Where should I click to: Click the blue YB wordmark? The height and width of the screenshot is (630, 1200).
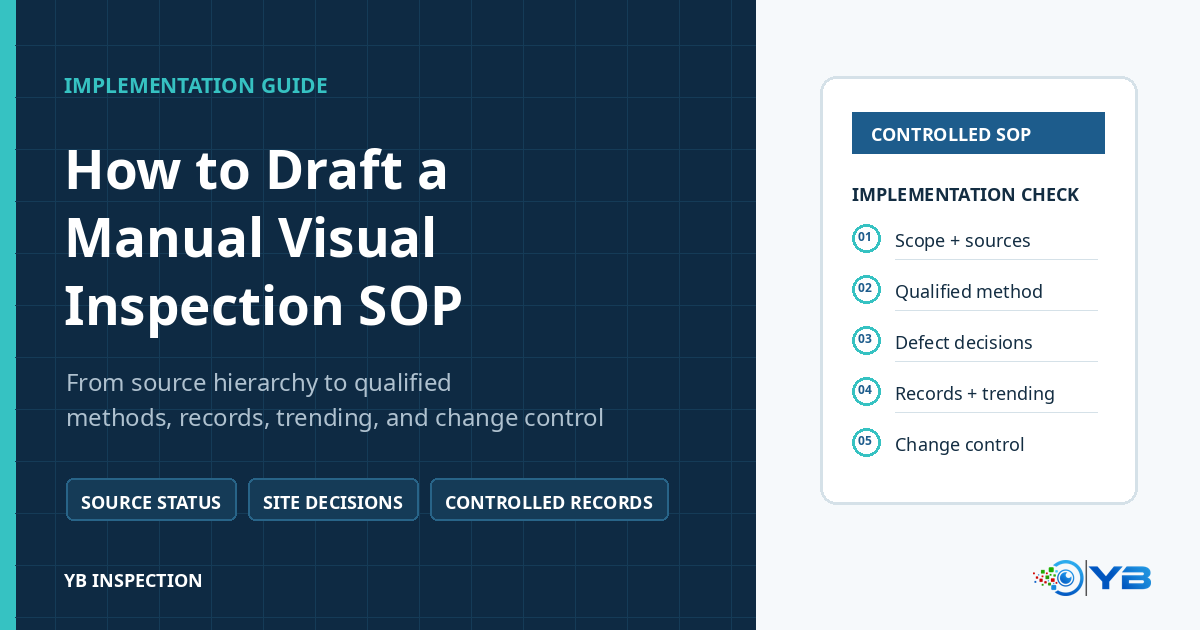1120,578
